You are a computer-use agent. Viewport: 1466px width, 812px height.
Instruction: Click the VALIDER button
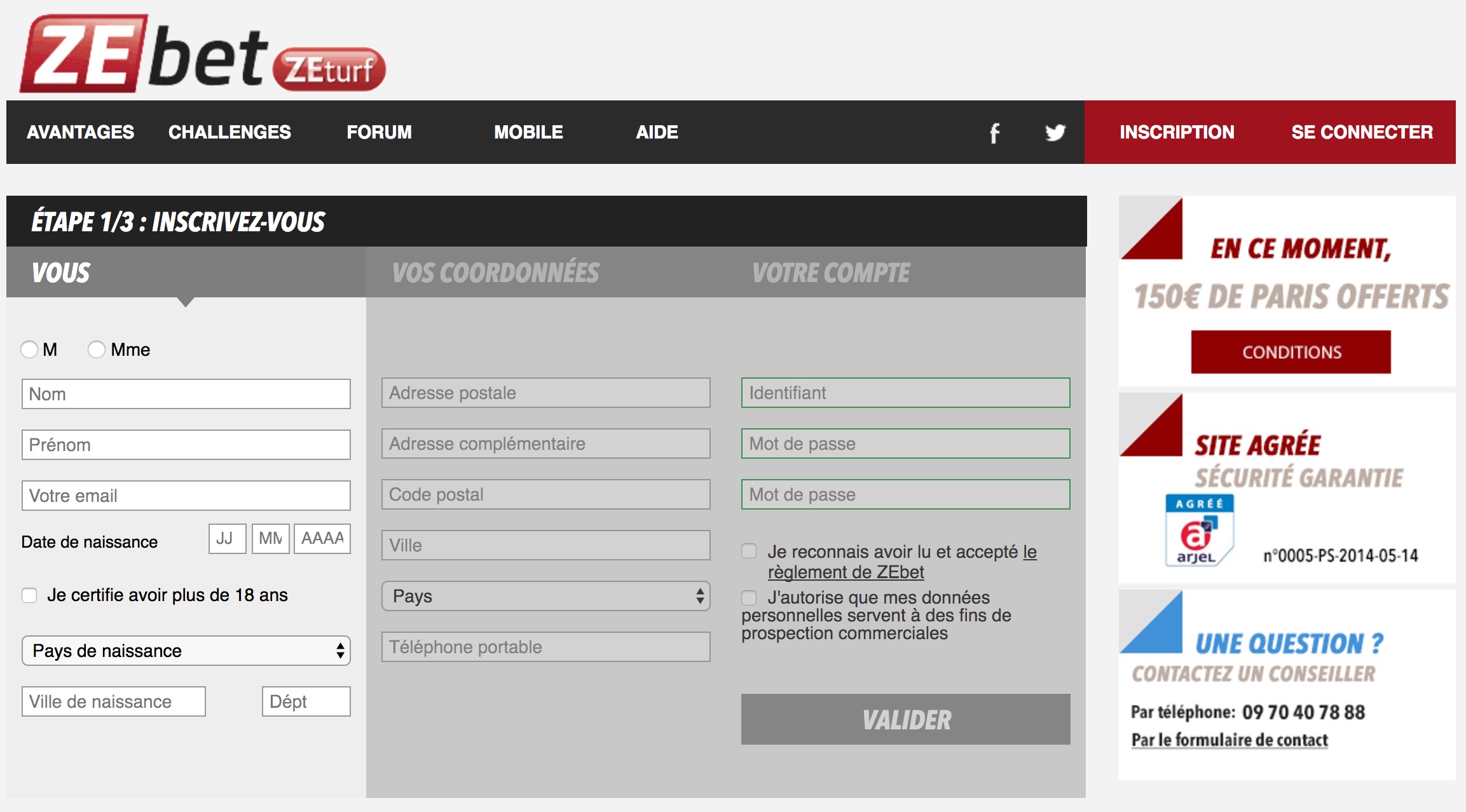[x=906, y=719]
